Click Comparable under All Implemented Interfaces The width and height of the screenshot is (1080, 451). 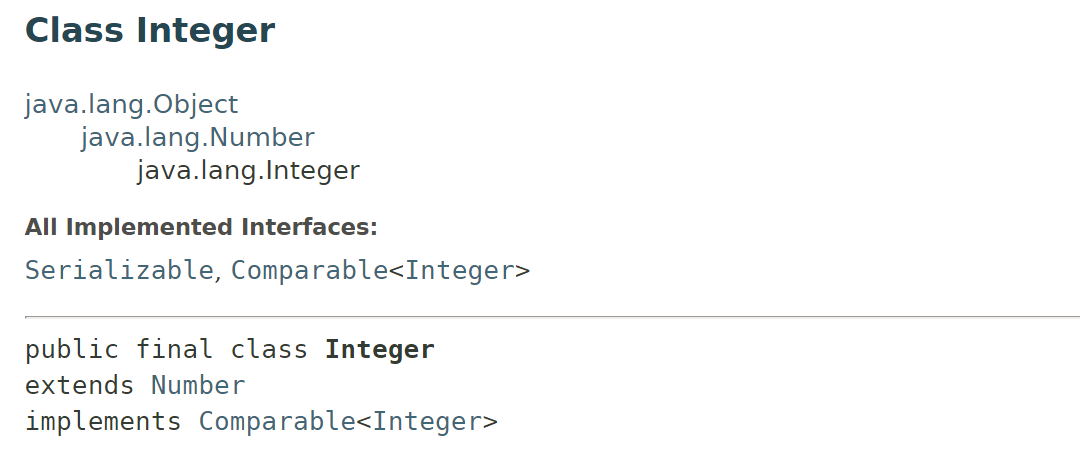point(309,270)
